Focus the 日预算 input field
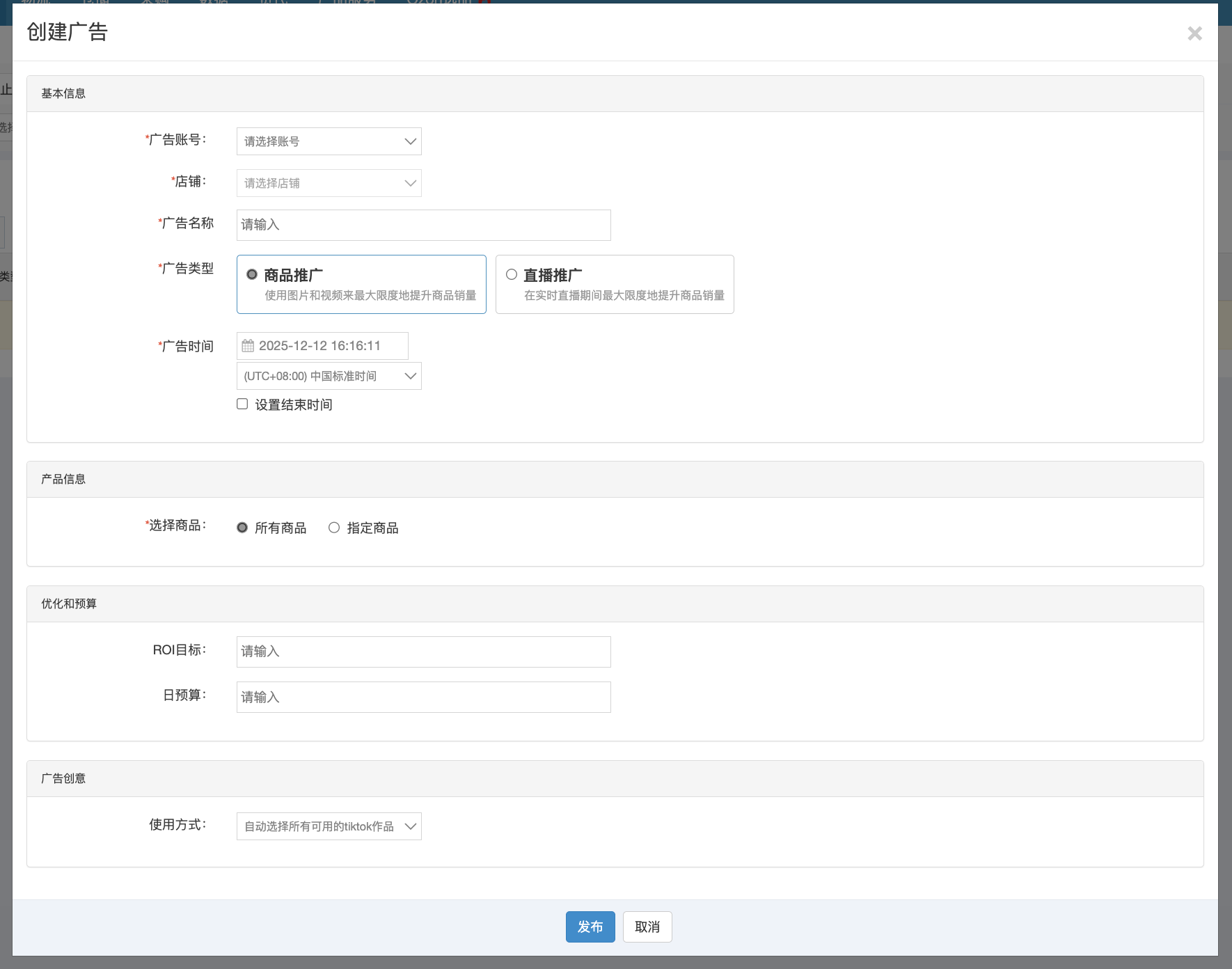This screenshot has height=969, width=1232. pos(423,697)
